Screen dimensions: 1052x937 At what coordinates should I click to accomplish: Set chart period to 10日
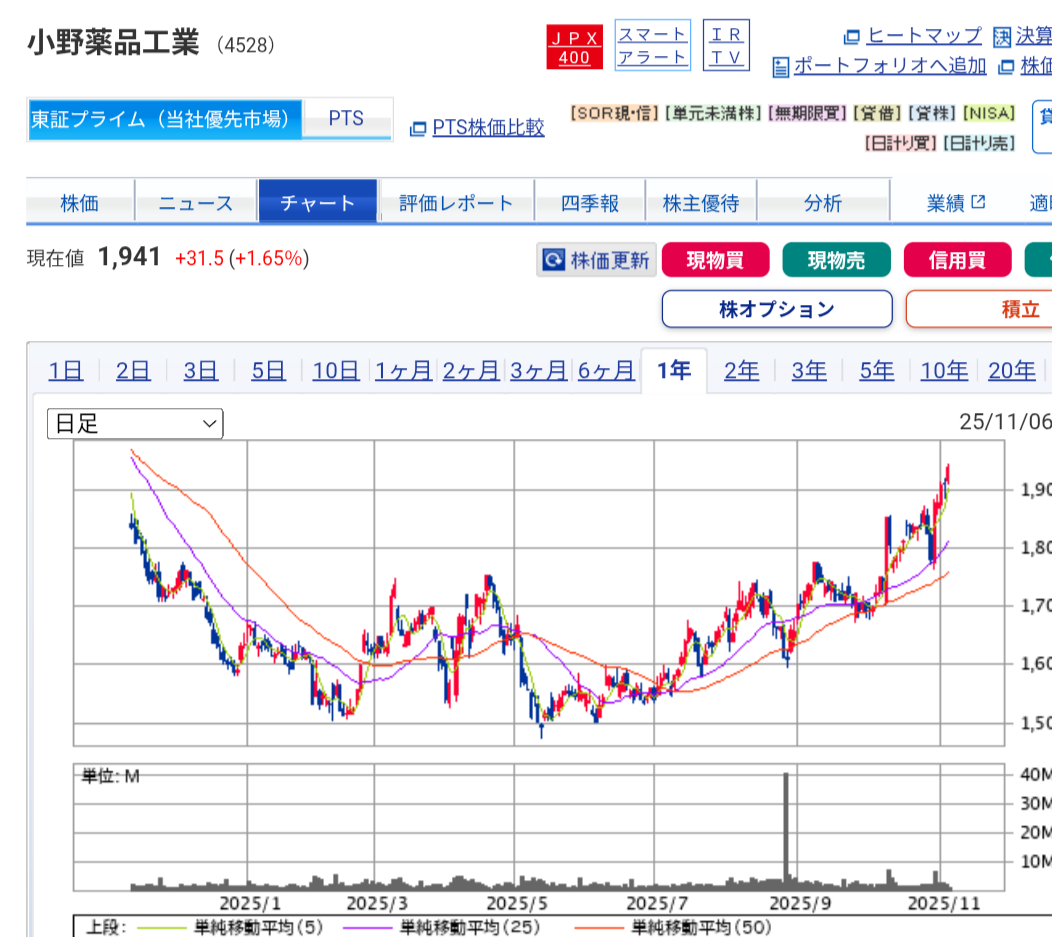[336, 370]
